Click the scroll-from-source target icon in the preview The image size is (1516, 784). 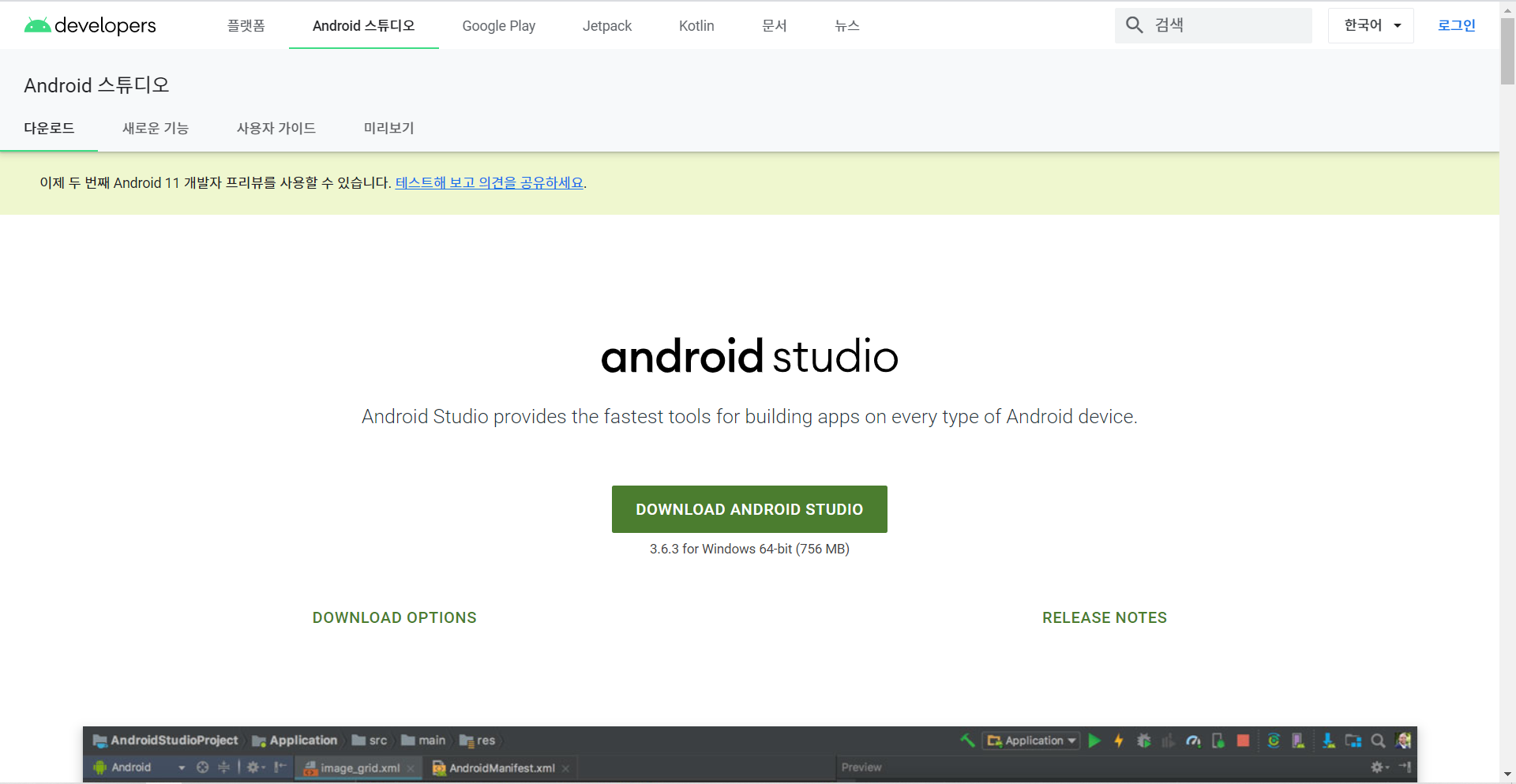click(202, 767)
